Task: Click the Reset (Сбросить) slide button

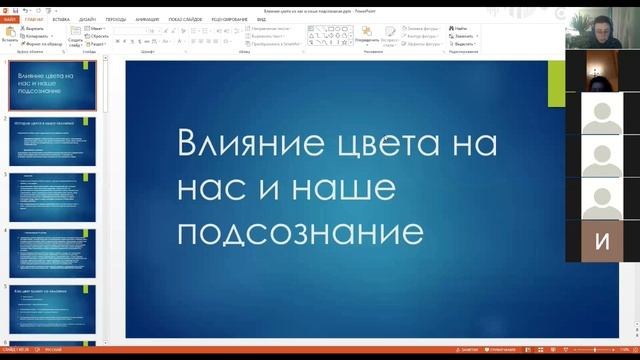Action: point(97,36)
